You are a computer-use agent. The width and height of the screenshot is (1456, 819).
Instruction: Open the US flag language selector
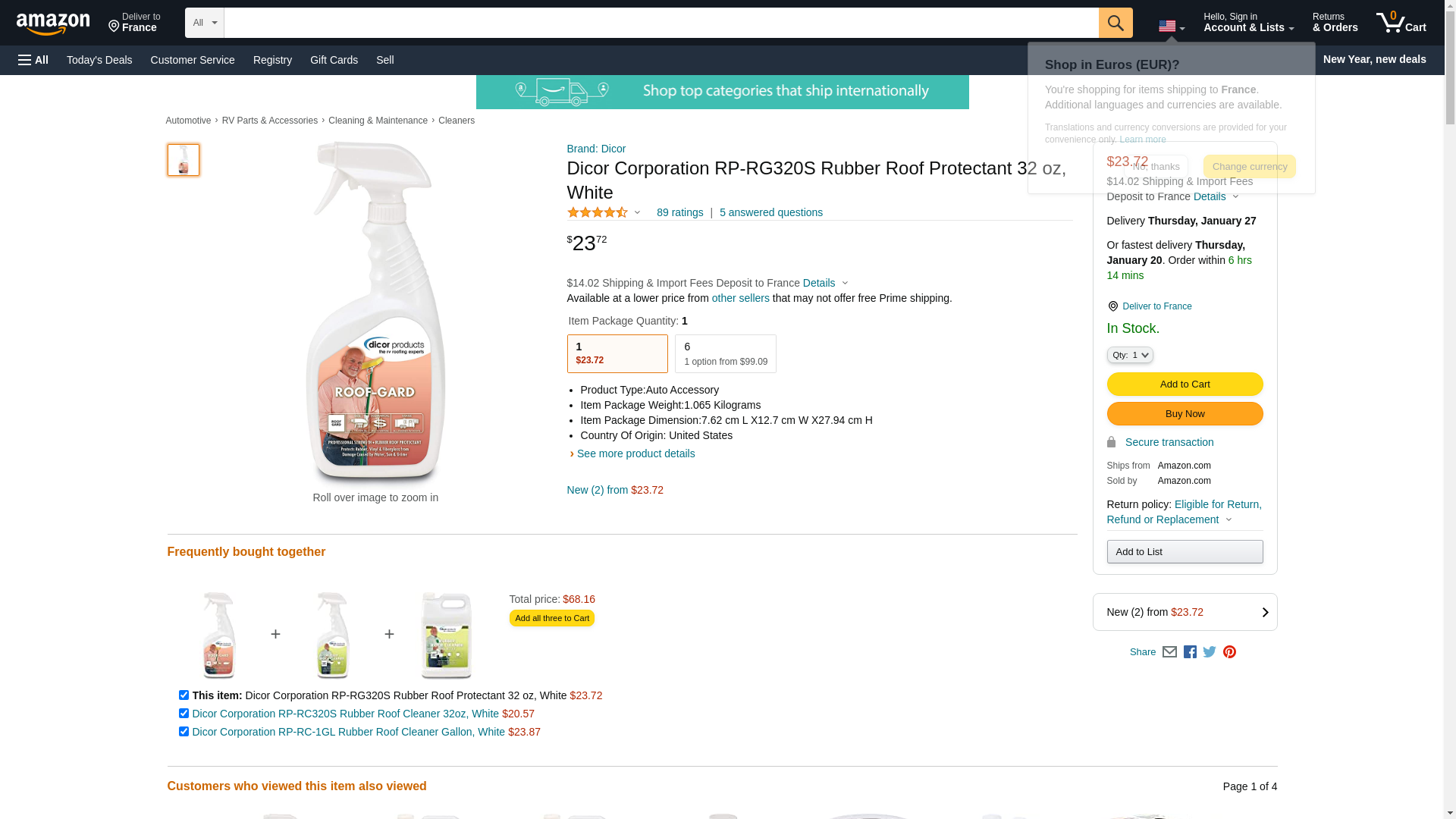tap(1171, 27)
